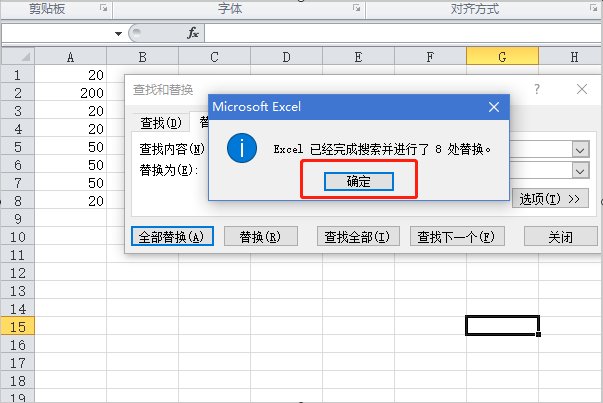Image resolution: width=603 pixels, height=403 pixels.
Task: Click cell A1 containing 20
Action: pos(70,75)
